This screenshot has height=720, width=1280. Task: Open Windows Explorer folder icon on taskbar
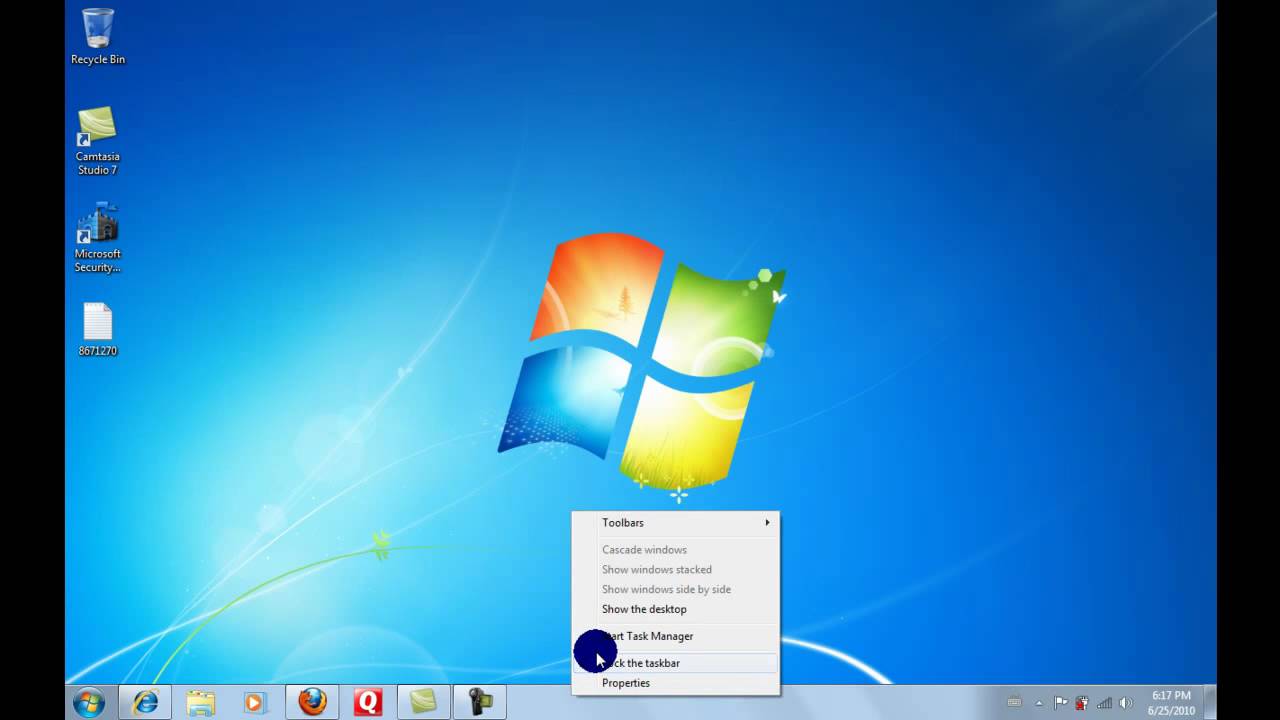[x=201, y=702]
